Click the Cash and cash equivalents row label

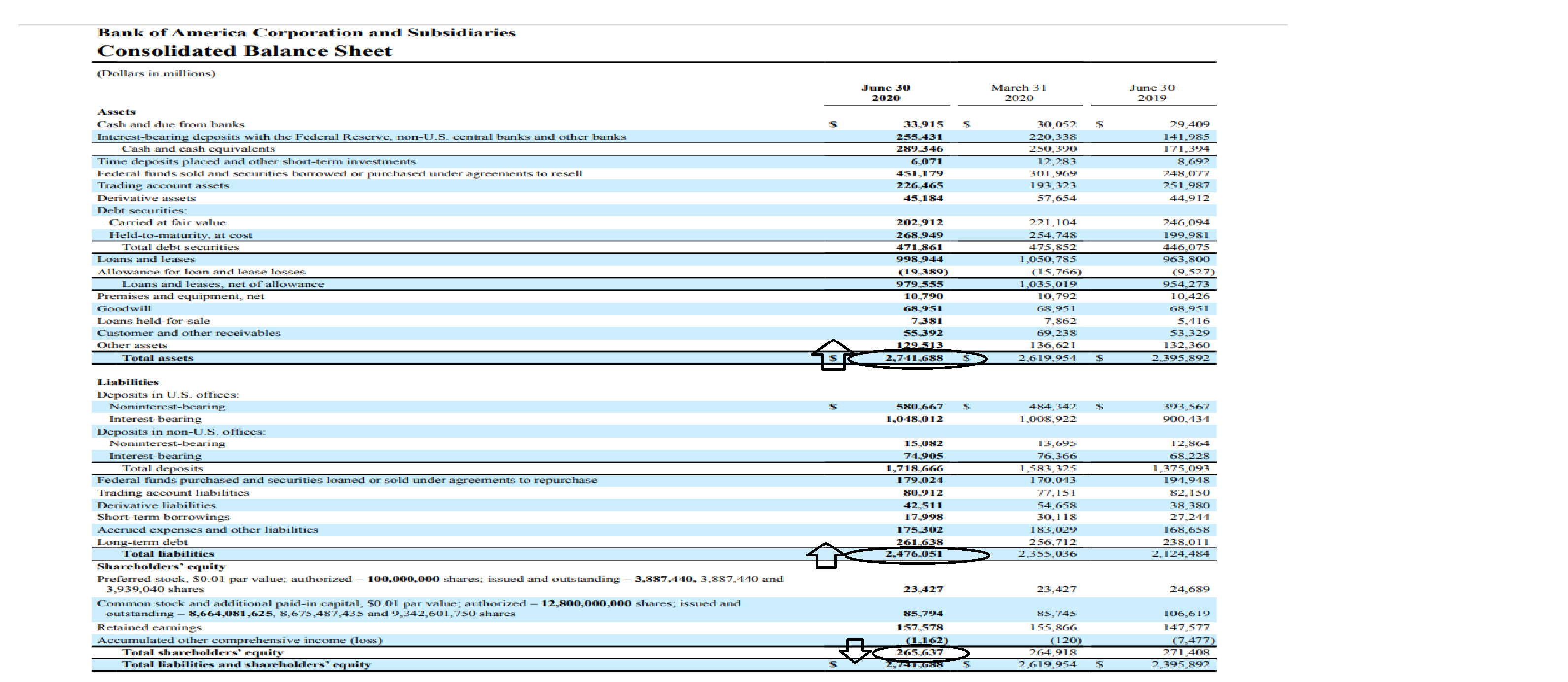click(199, 149)
